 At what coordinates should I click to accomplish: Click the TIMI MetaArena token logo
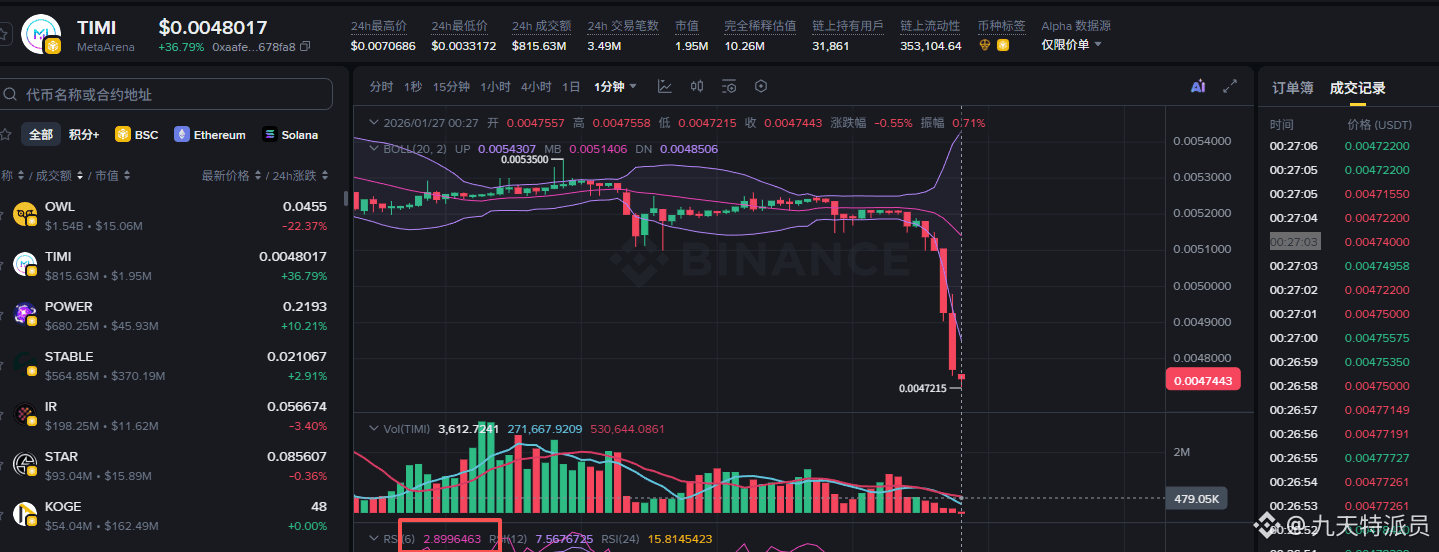click(x=42, y=33)
